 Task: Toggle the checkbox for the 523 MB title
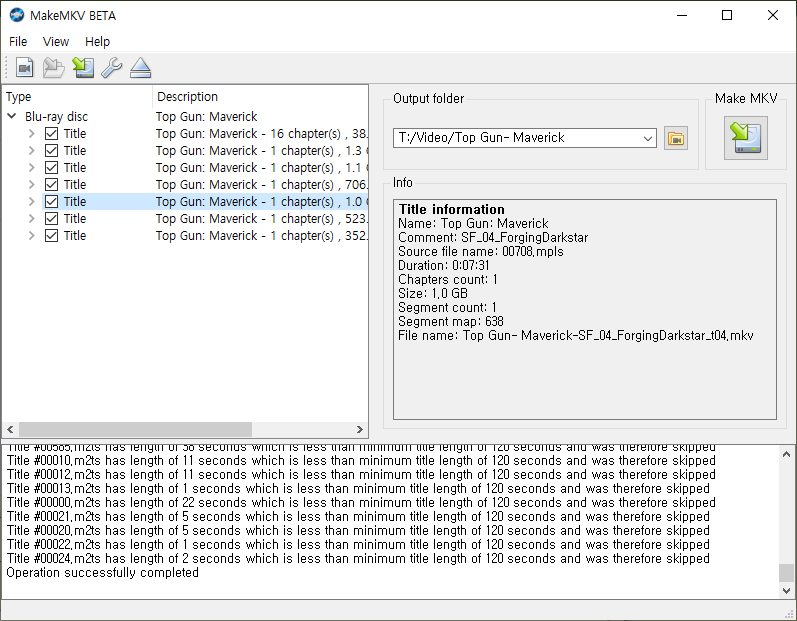pos(51,219)
